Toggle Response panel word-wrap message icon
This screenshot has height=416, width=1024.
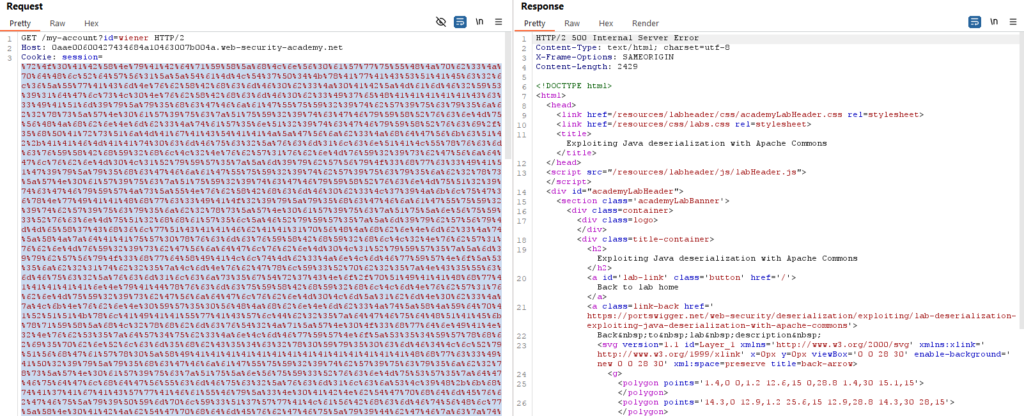(x=974, y=22)
